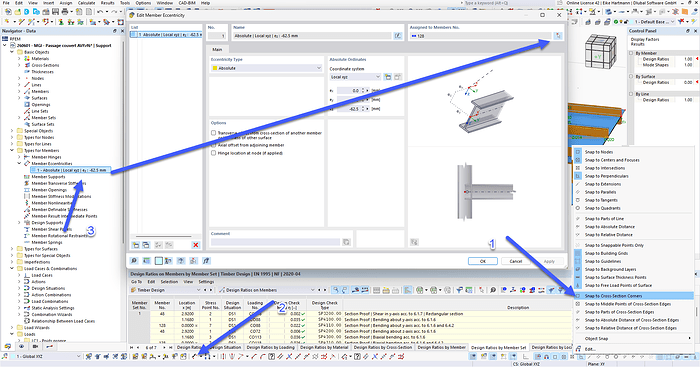The height and width of the screenshot is (367, 700).
Task: Click the new member line tool in bottom toolbar
Action: (x=195, y=356)
